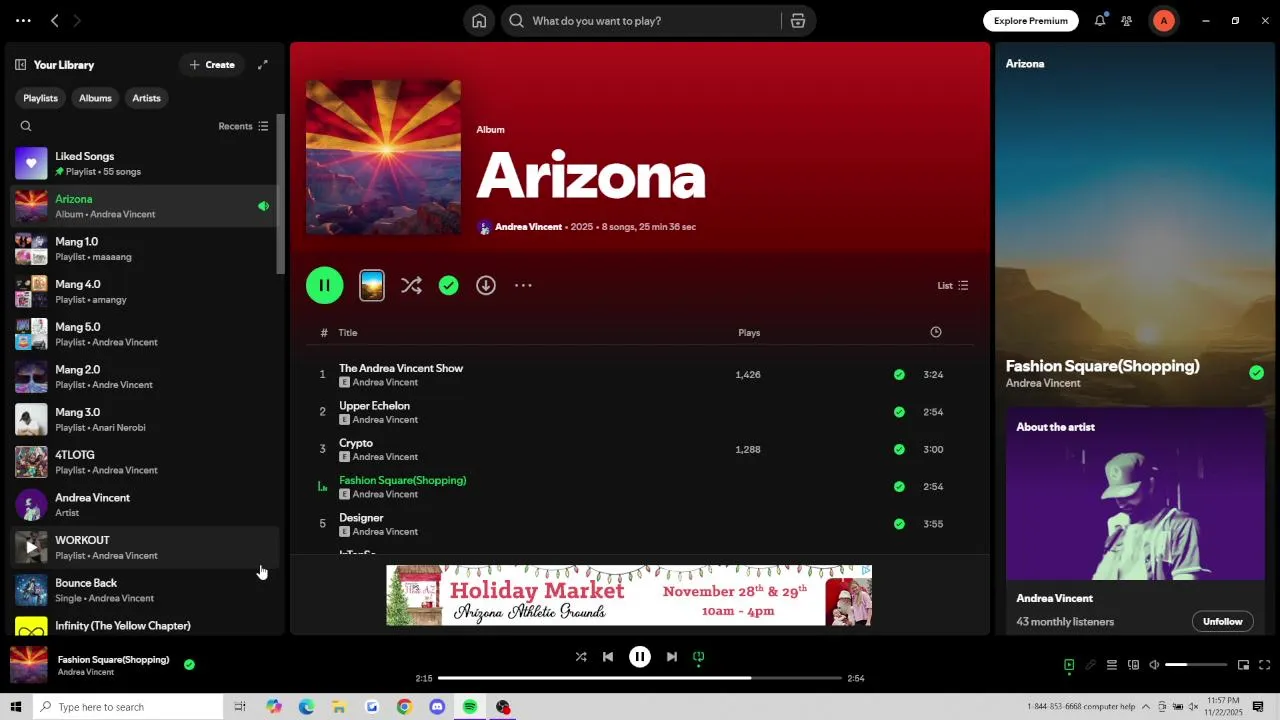This screenshot has height=720, width=1280.
Task: Toggle the Now Playing view panel
Action: click(x=1069, y=665)
